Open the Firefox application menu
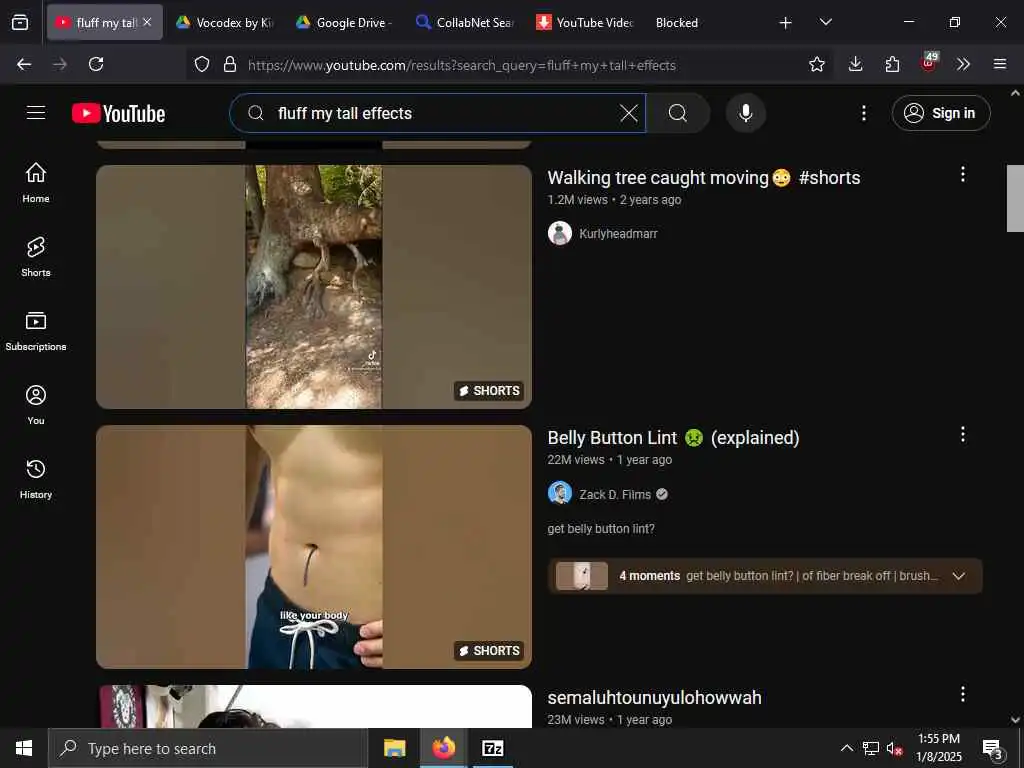1024x768 pixels. tap(1000, 64)
